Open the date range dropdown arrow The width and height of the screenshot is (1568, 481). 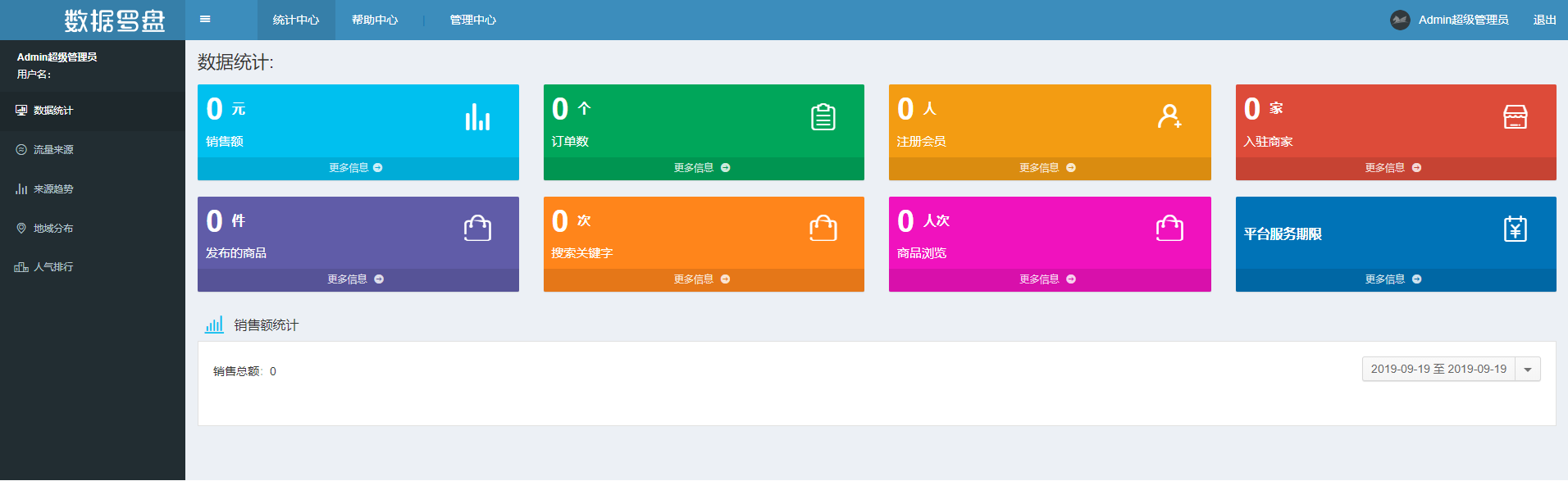1528,370
